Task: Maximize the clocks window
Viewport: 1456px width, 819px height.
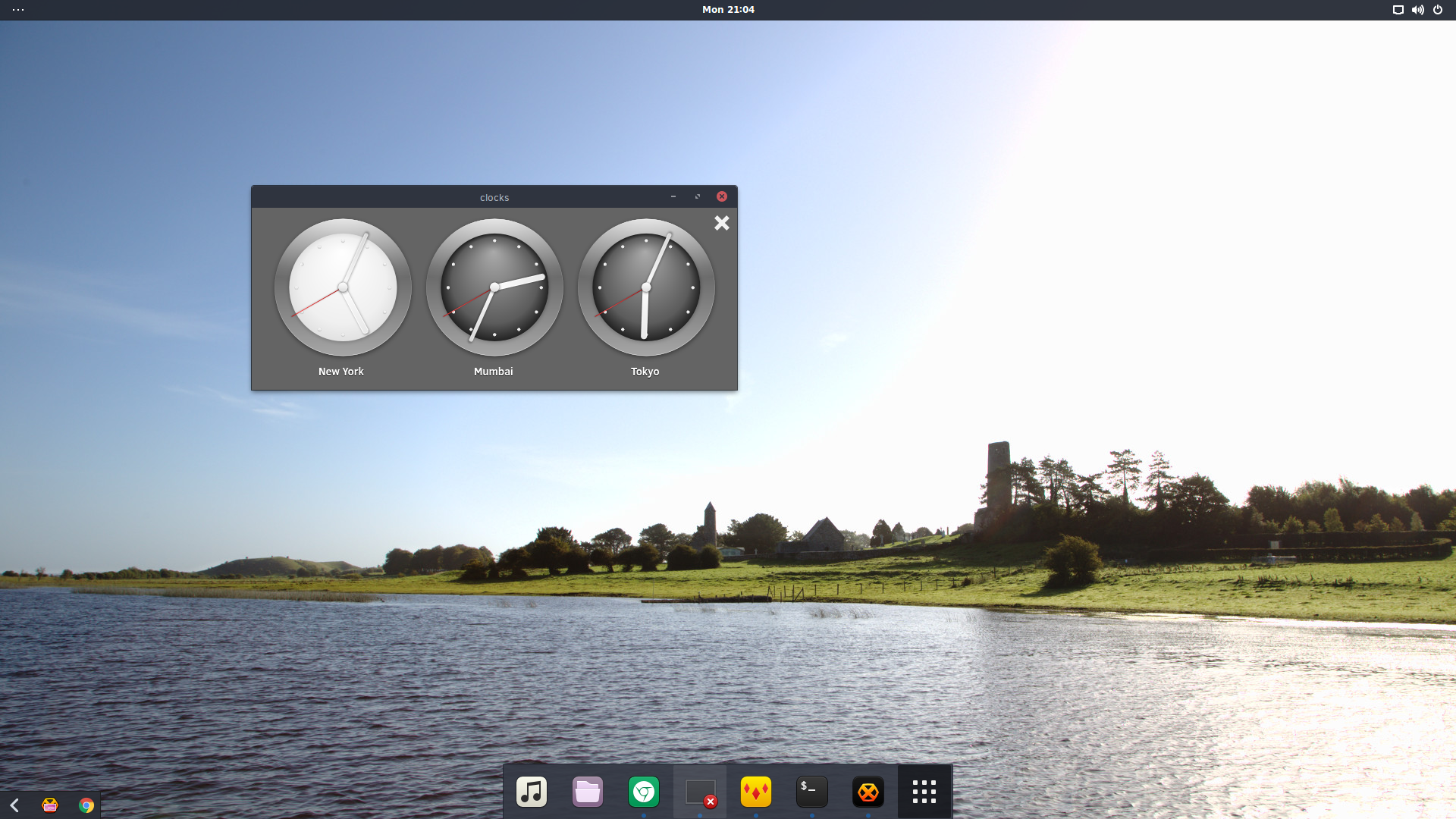Action: [x=698, y=196]
